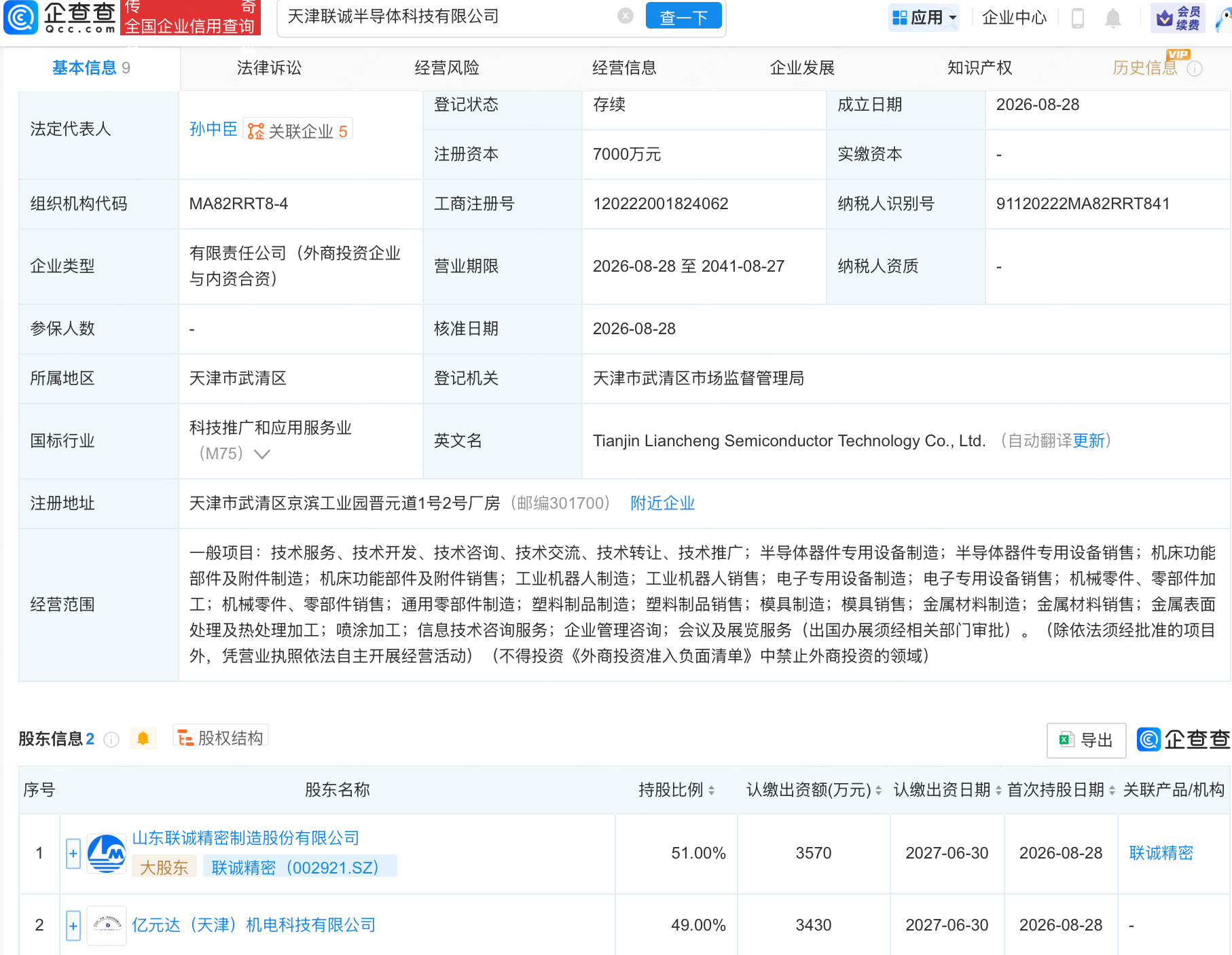Click the info icon next to 股东信息
This screenshot has width=1232, height=955.
(111, 740)
